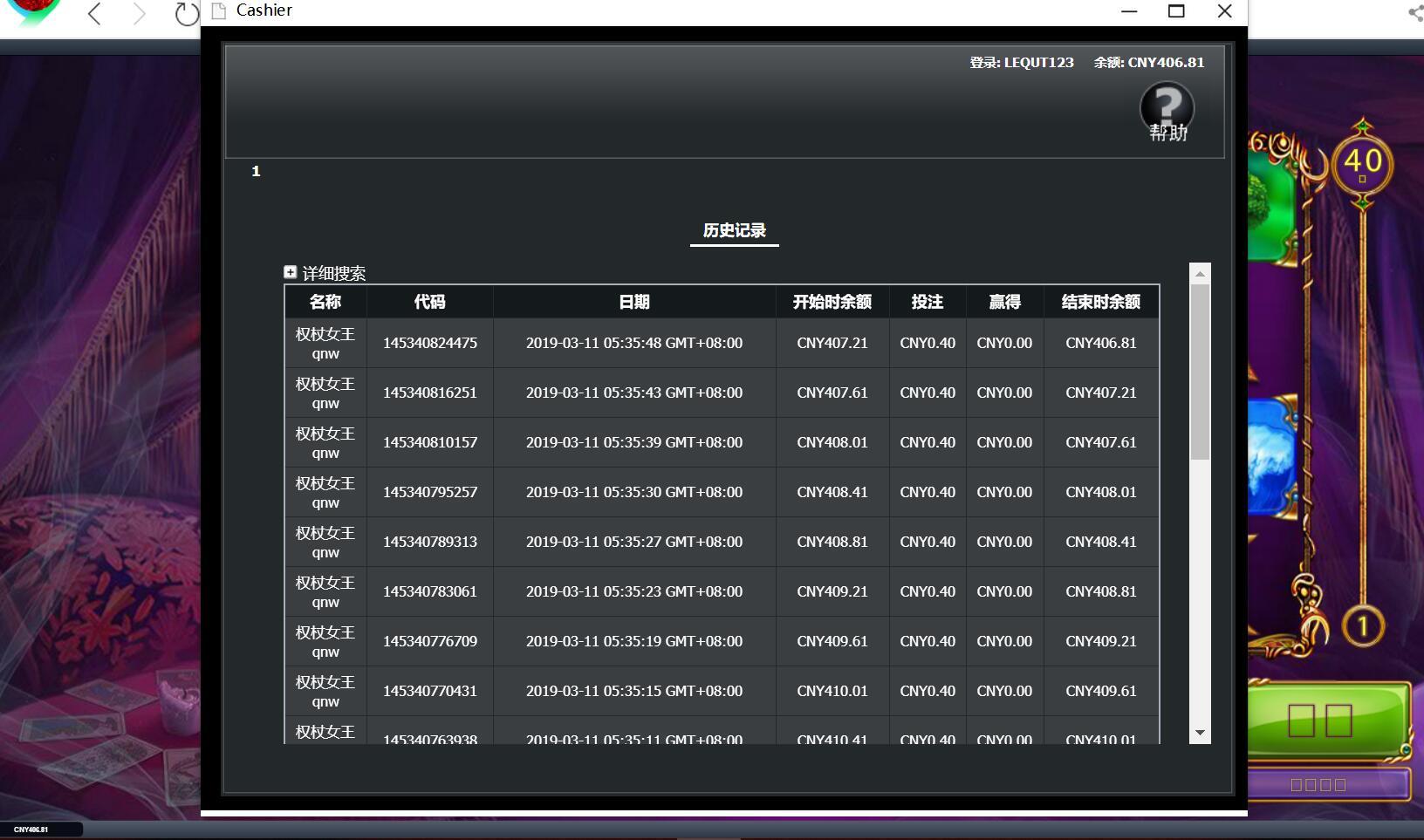
Task: Click the date 2019-03-11 05:35:19 GMT+08:00
Action: coord(634,641)
